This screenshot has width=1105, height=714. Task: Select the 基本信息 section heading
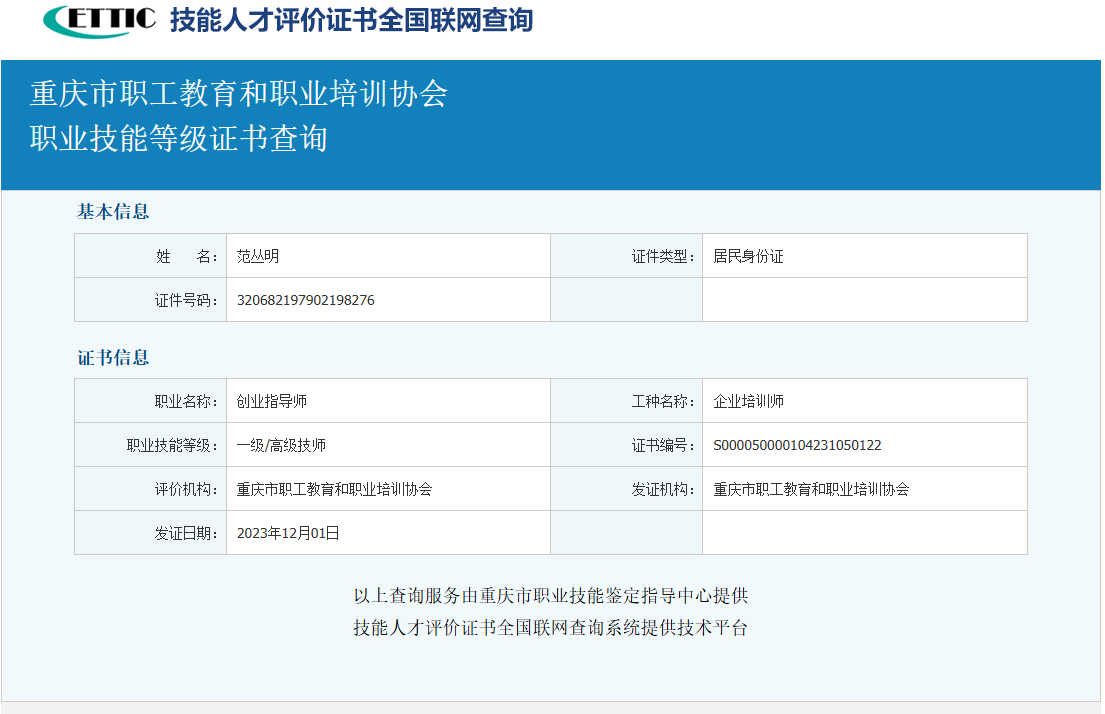(113, 212)
